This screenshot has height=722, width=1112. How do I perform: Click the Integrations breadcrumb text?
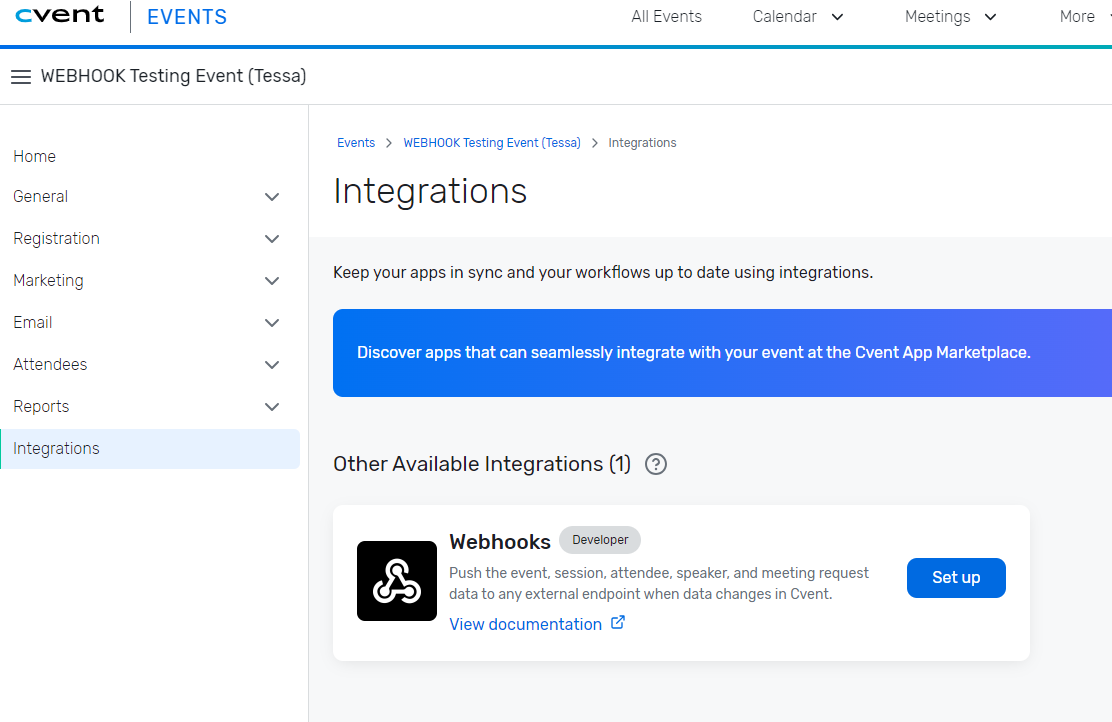643,143
